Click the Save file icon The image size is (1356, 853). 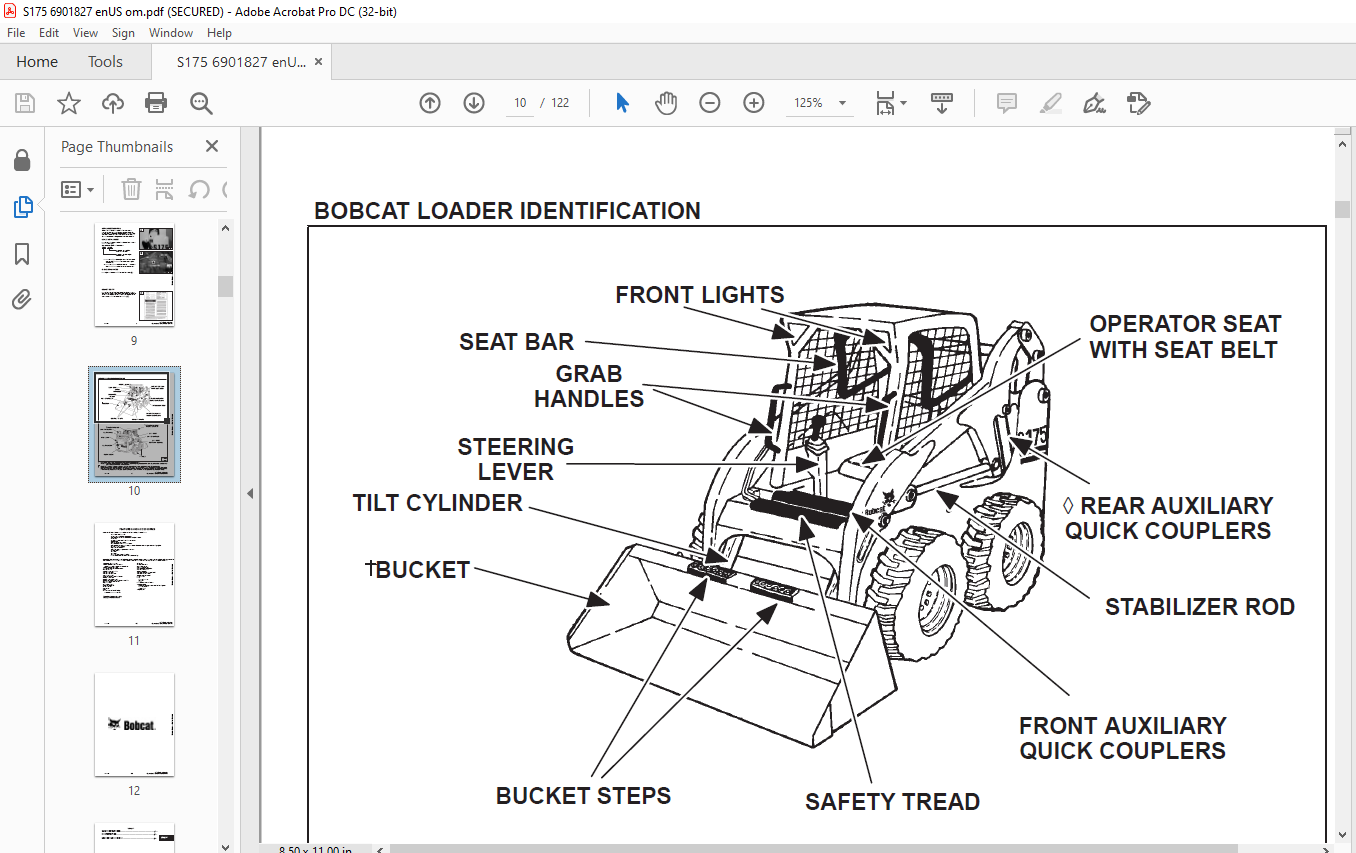[x=25, y=103]
